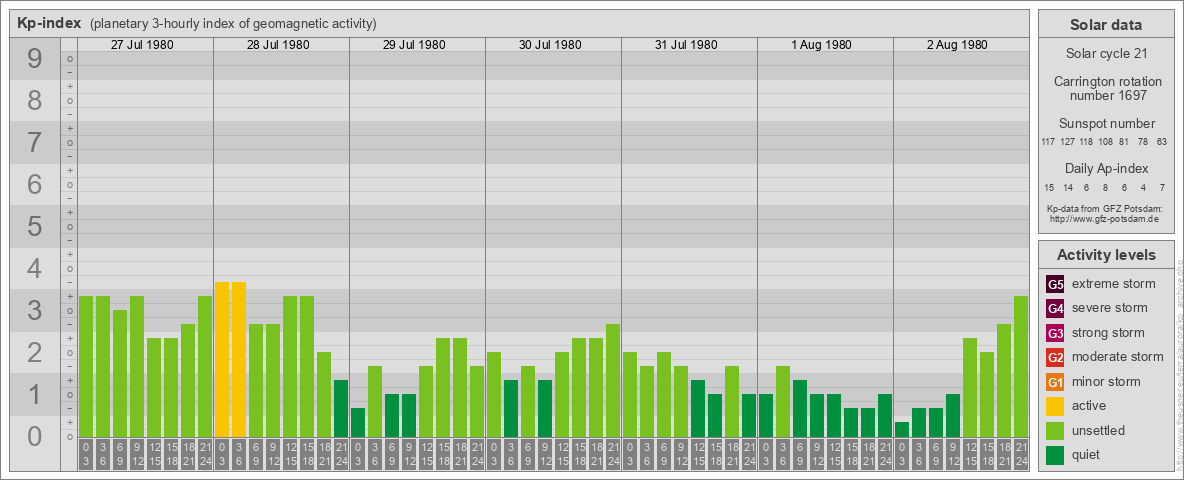This screenshot has width=1184, height=480.
Task: Pick the yellow 'active' legend swatch
Action: [x=1055, y=406]
